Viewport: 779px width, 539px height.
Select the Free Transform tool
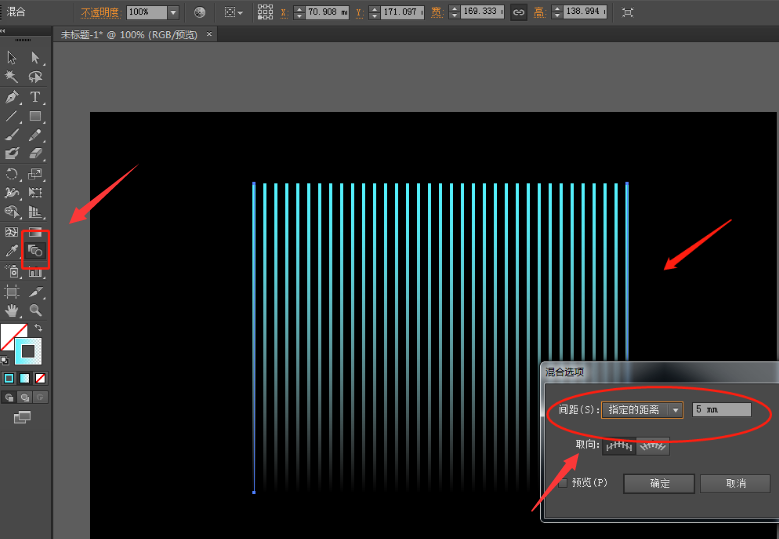(x=35, y=193)
